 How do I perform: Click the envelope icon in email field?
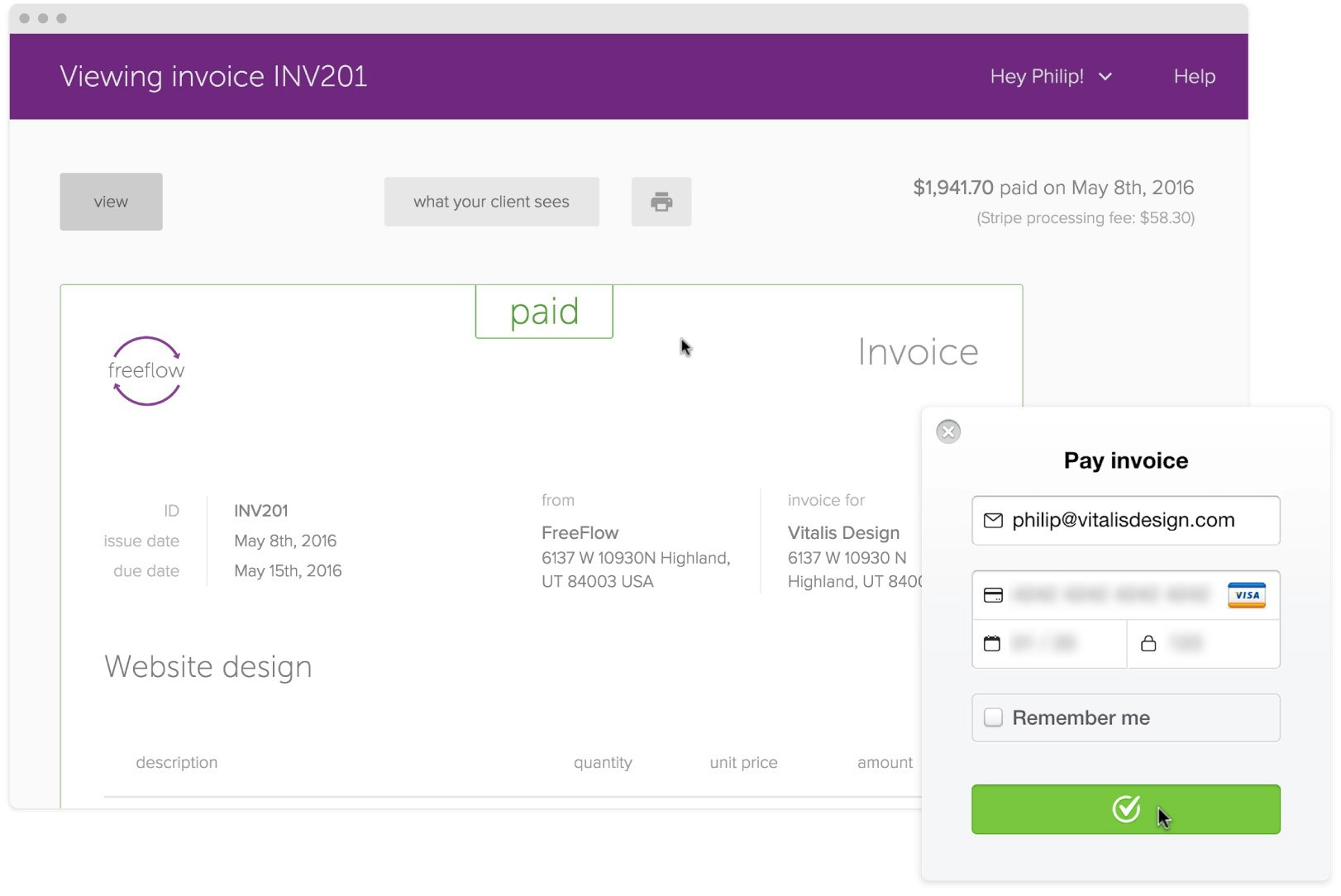[x=993, y=520]
